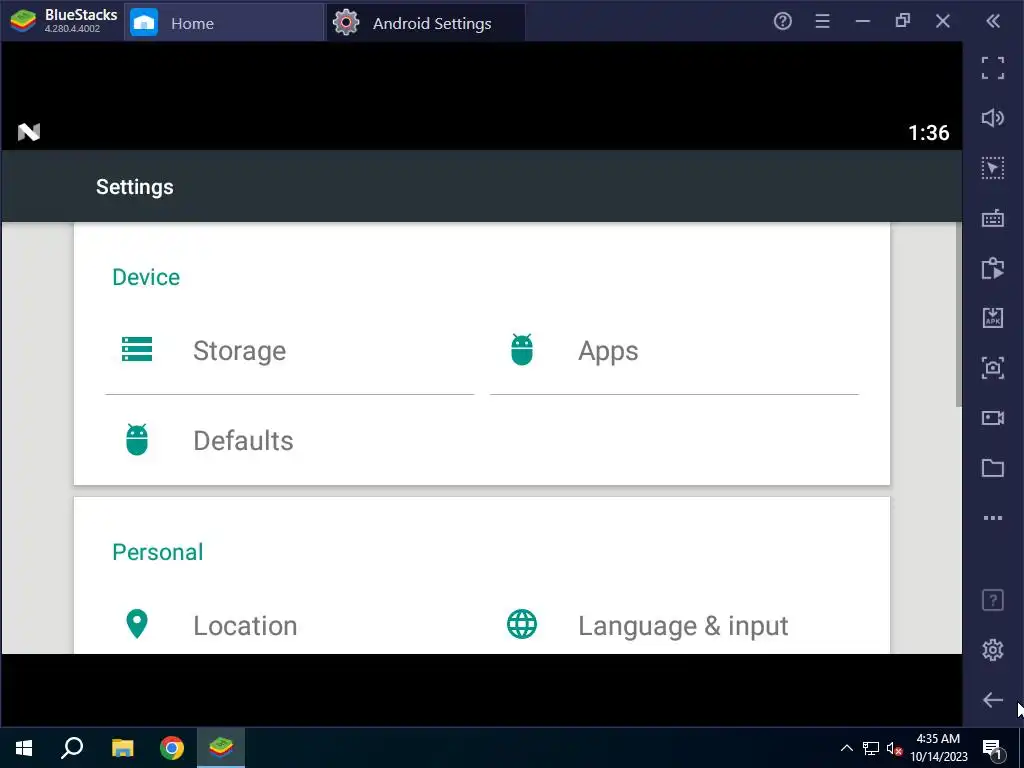Screen dimensions: 1024x768
Task: Open BlueStacks settings gear in sidebar
Action: tap(993, 650)
